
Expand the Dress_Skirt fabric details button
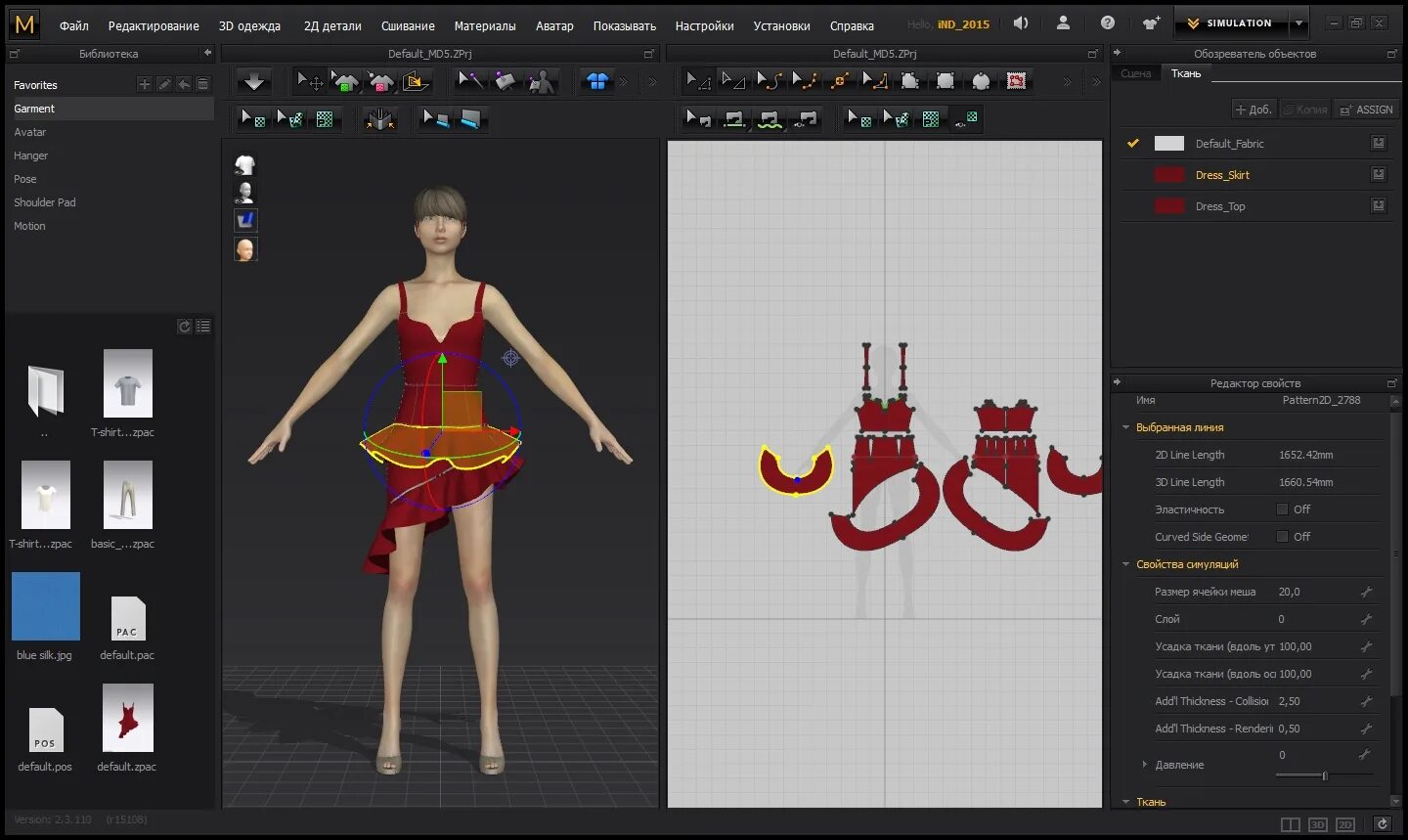(x=1379, y=175)
